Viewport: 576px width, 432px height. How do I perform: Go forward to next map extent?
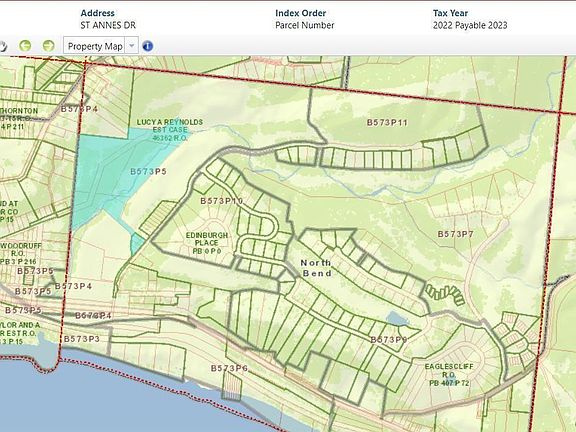(x=48, y=46)
